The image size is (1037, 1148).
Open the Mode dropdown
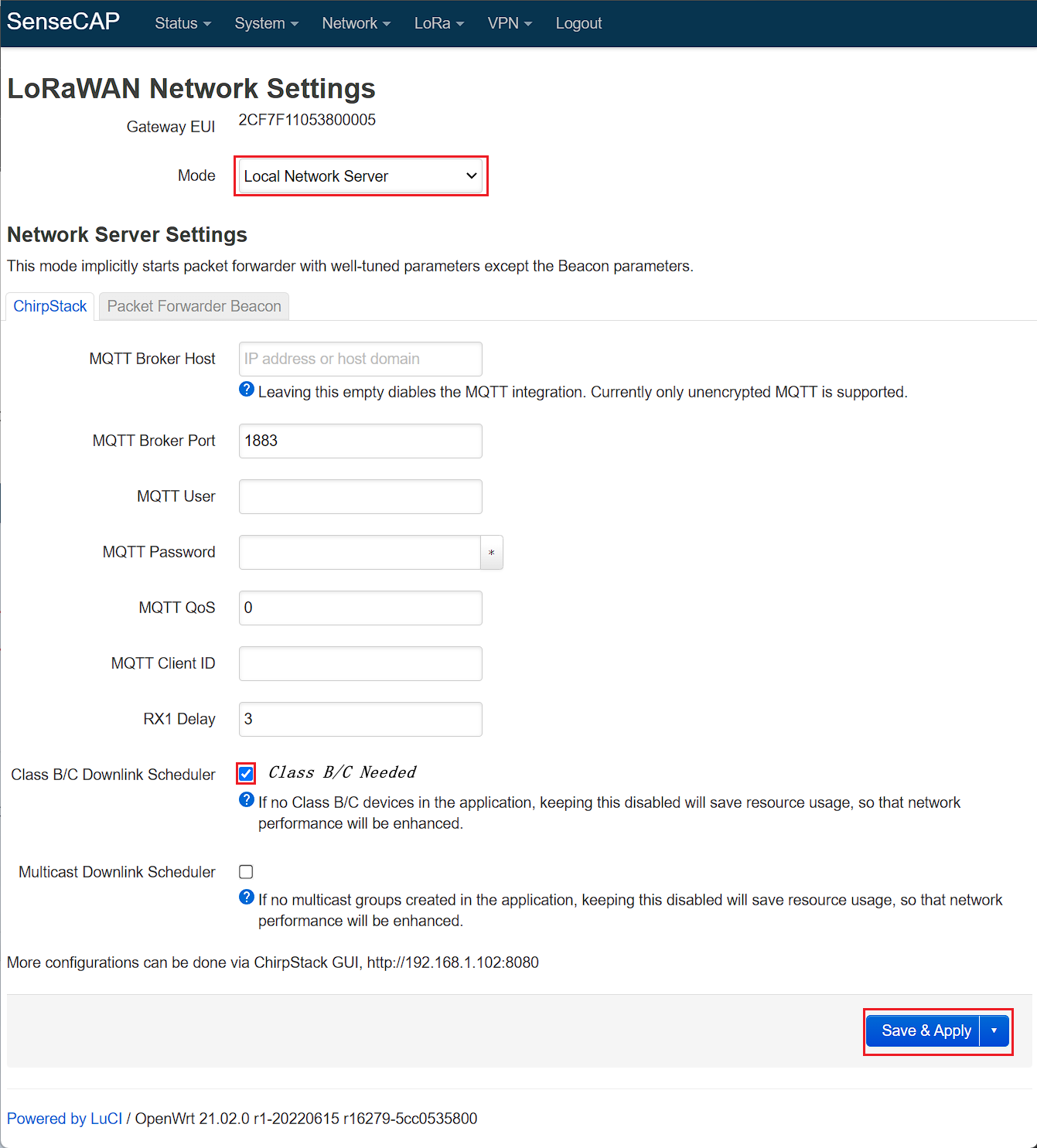[360, 176]
